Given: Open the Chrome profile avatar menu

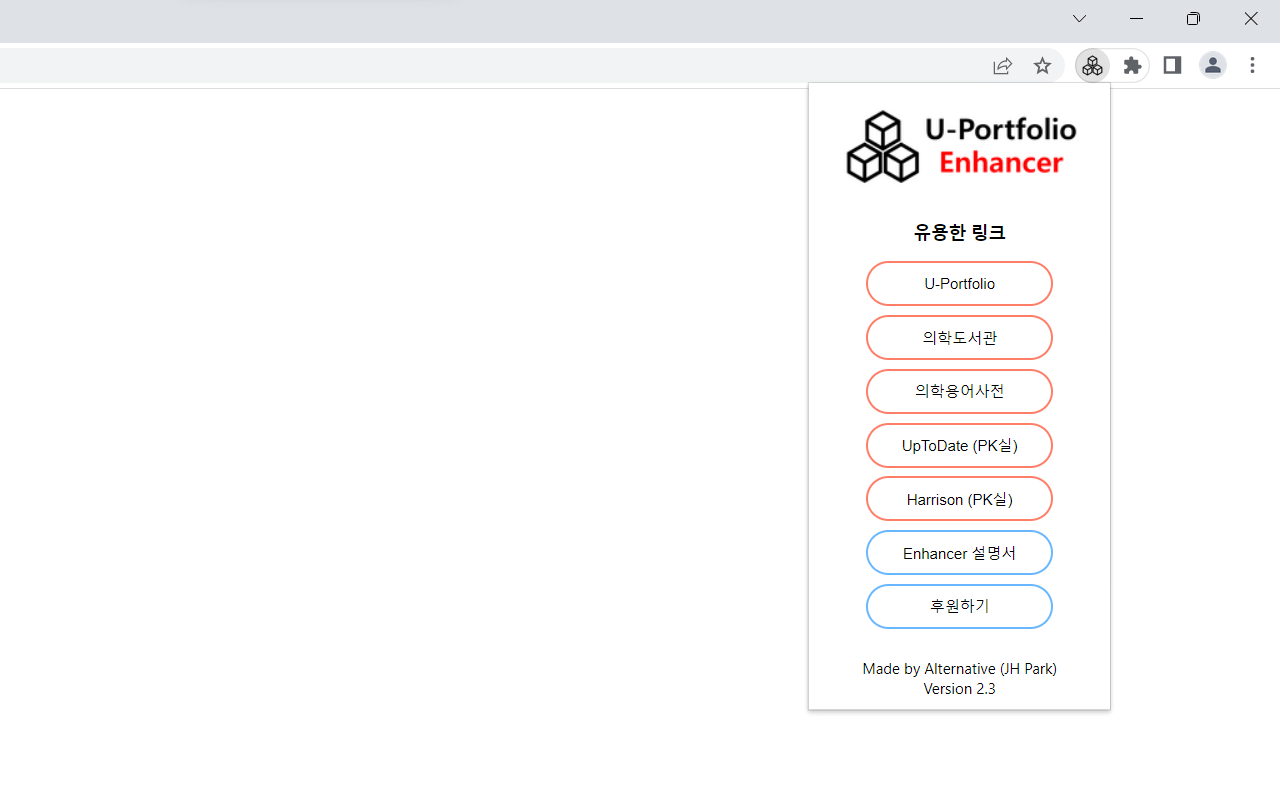Looking at the screenshot, I should point(1212,66).
